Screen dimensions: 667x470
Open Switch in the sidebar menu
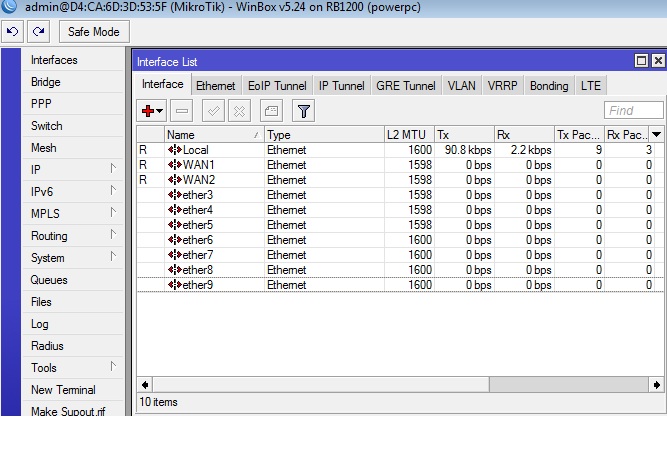point(72,126)
